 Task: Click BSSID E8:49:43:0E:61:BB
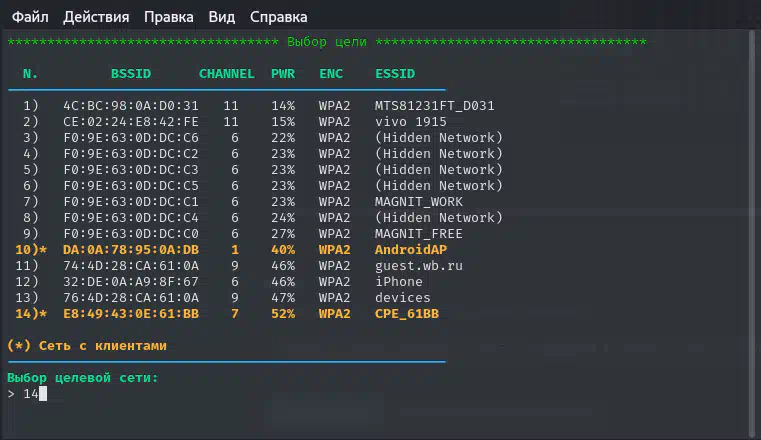(131, 314)
